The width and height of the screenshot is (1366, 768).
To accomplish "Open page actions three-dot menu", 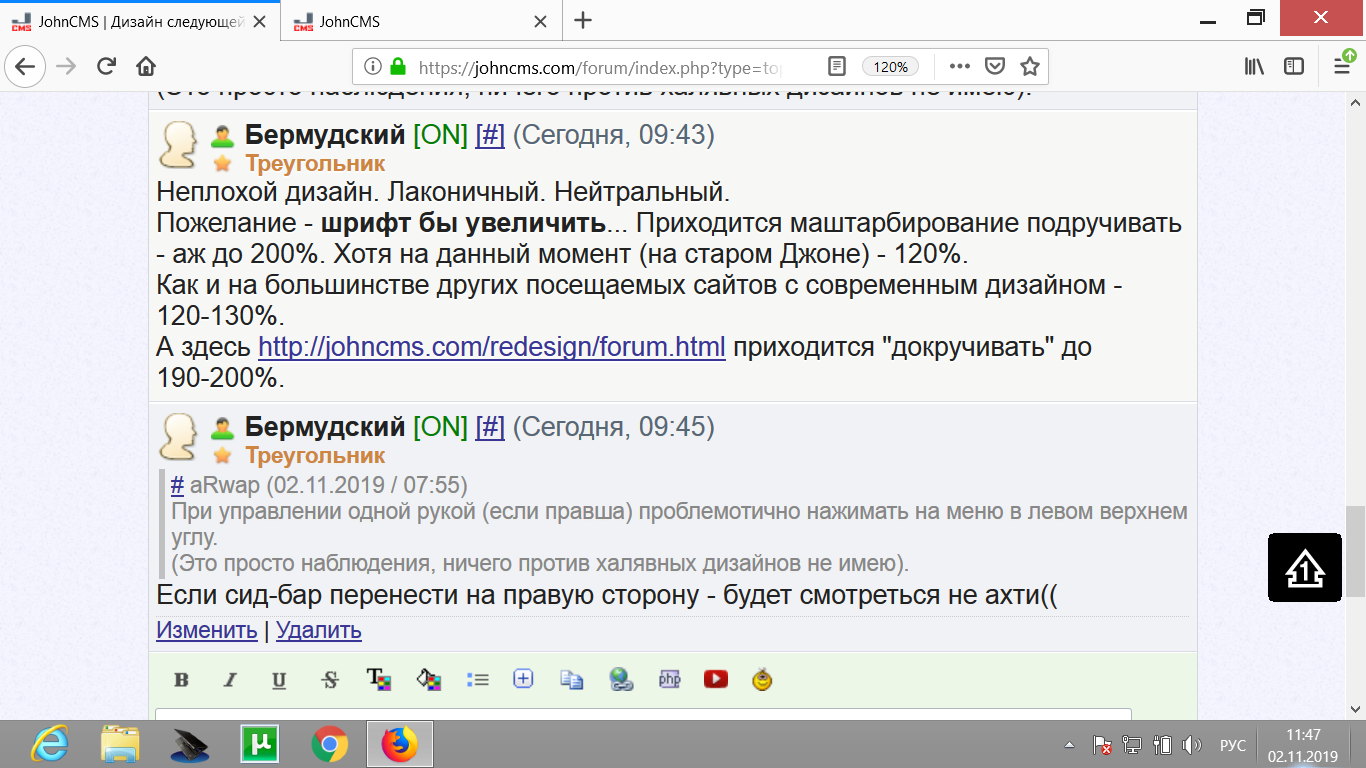I will [x=959, y=67].
